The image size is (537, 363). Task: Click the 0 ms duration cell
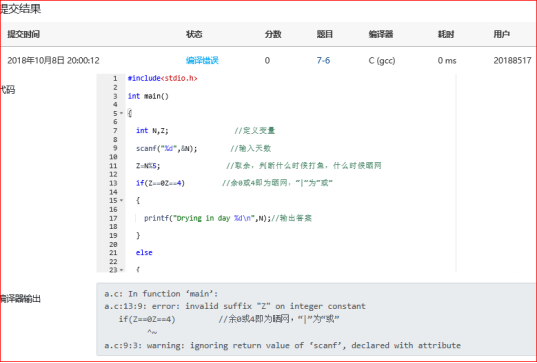[447, 61]
